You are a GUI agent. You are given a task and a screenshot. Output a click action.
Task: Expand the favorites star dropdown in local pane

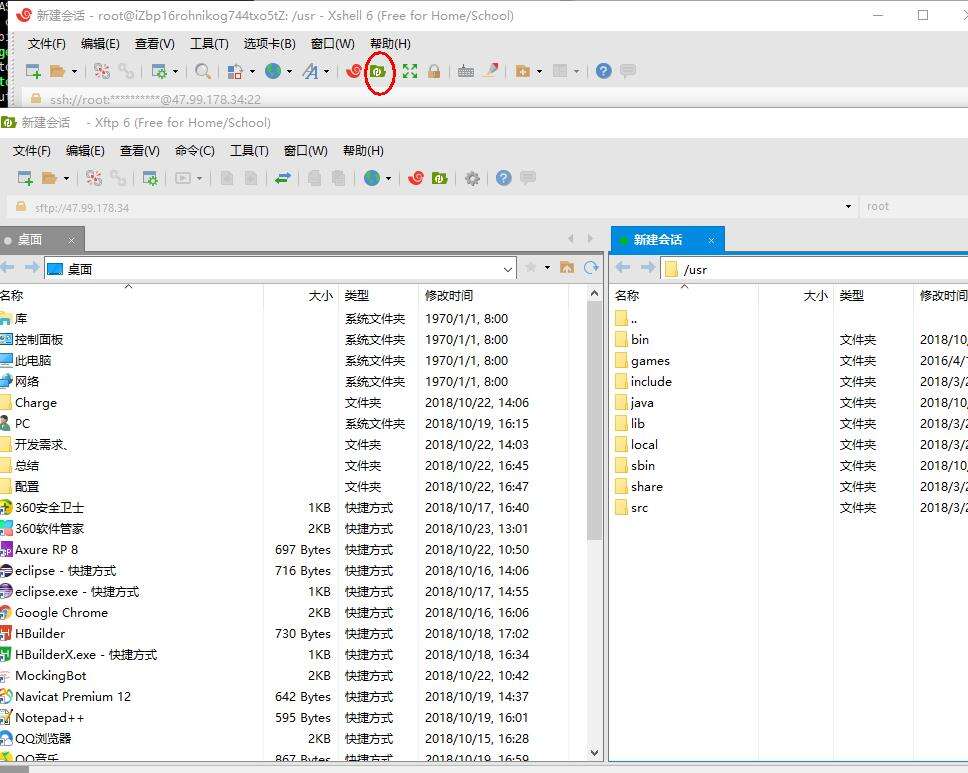[547, 268]
